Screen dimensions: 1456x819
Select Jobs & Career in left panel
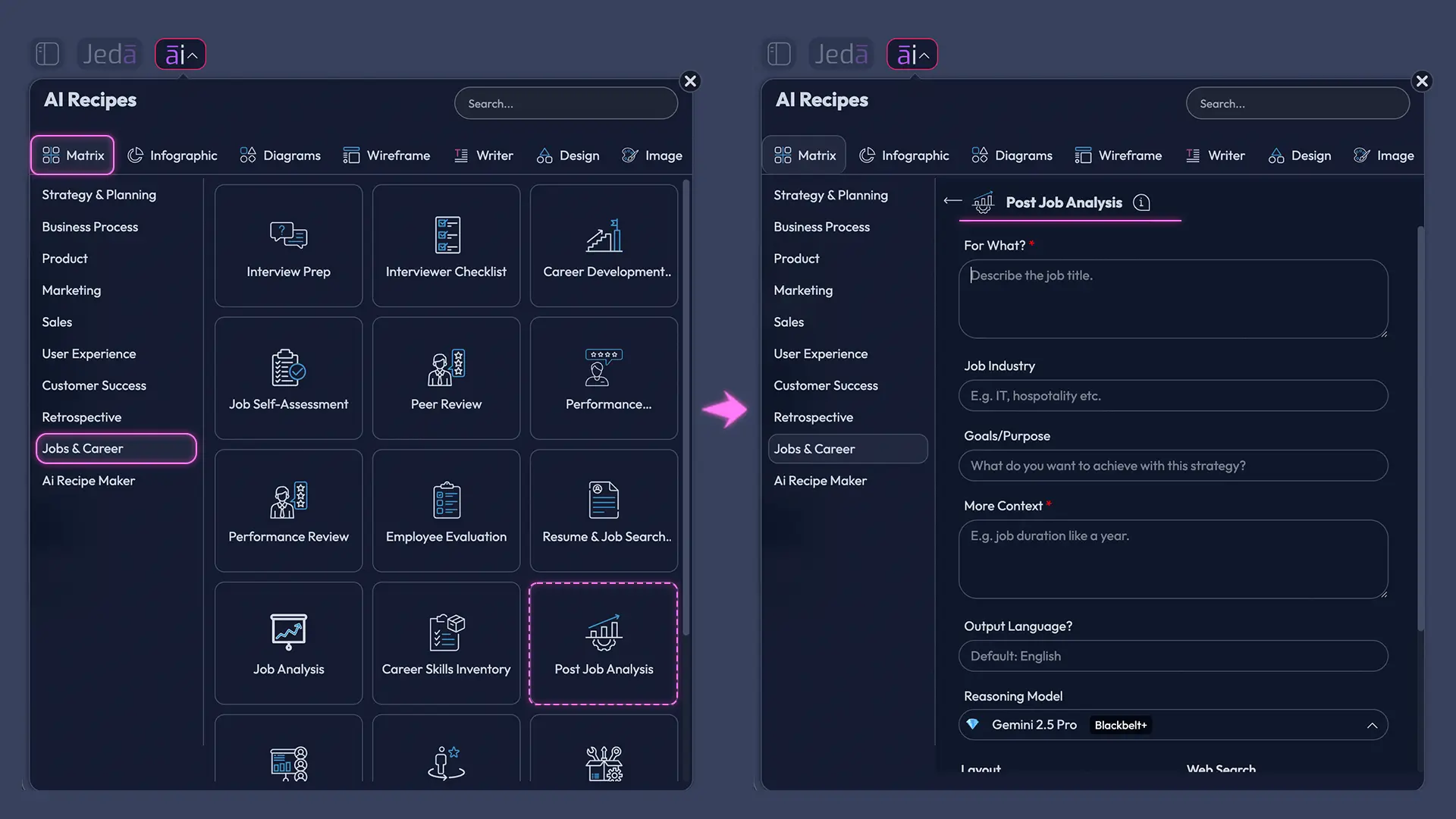[116, 448]
